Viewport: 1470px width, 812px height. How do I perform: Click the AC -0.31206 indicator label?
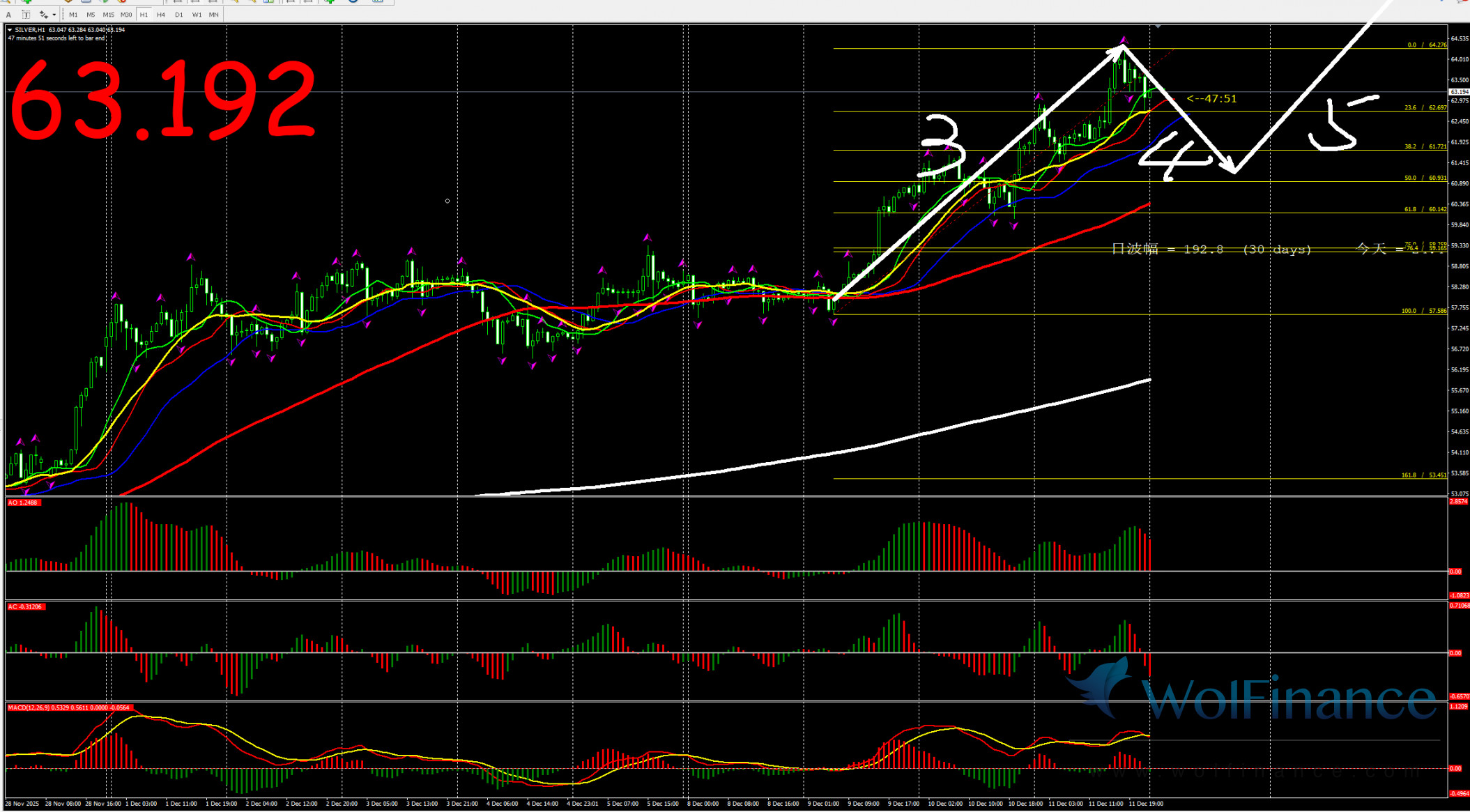click(x=26, y=607)
